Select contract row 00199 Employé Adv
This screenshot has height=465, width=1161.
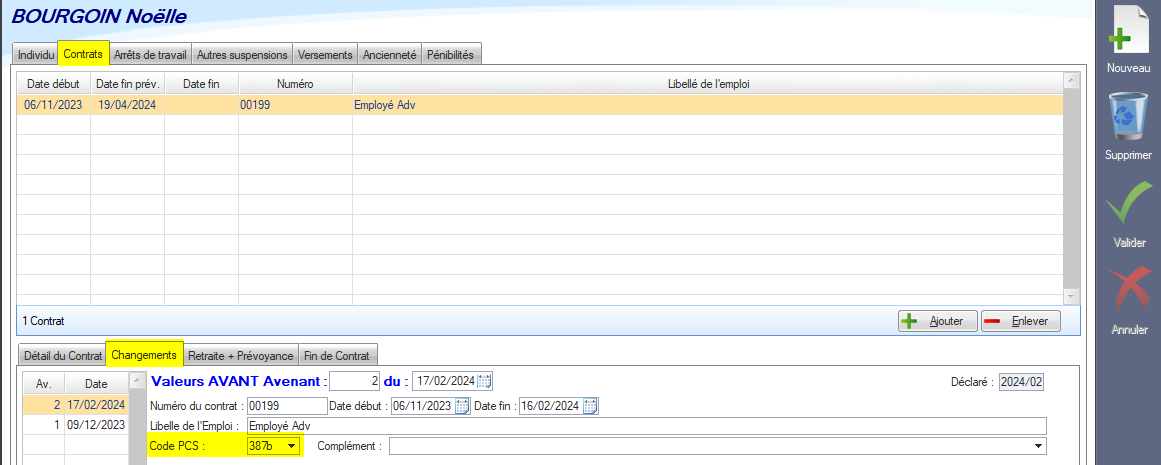click(539, 105)
